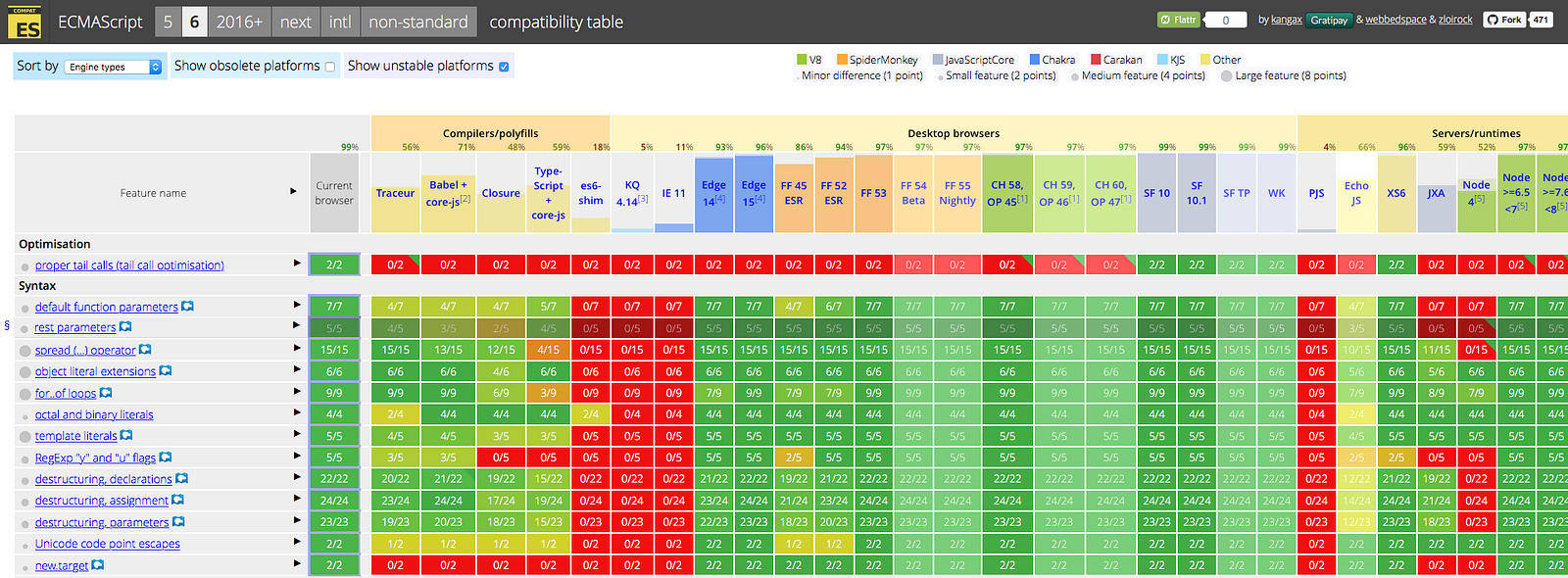Open the fork count bubble showing 471

(x=1542, y=20)
